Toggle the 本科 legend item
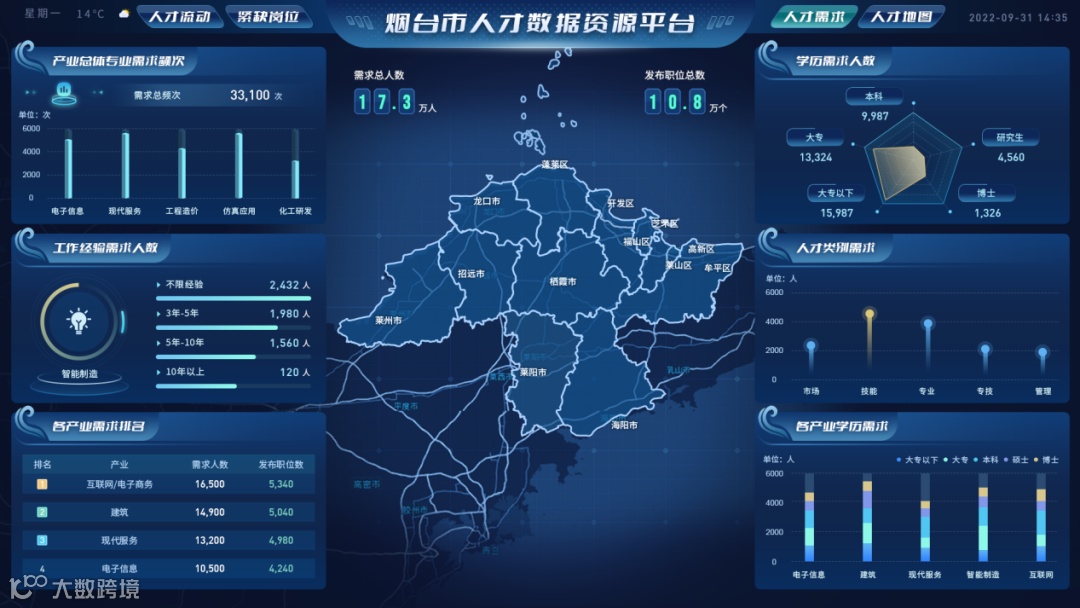The width and height of the screenshot is (1080, 608). [986, 460]
